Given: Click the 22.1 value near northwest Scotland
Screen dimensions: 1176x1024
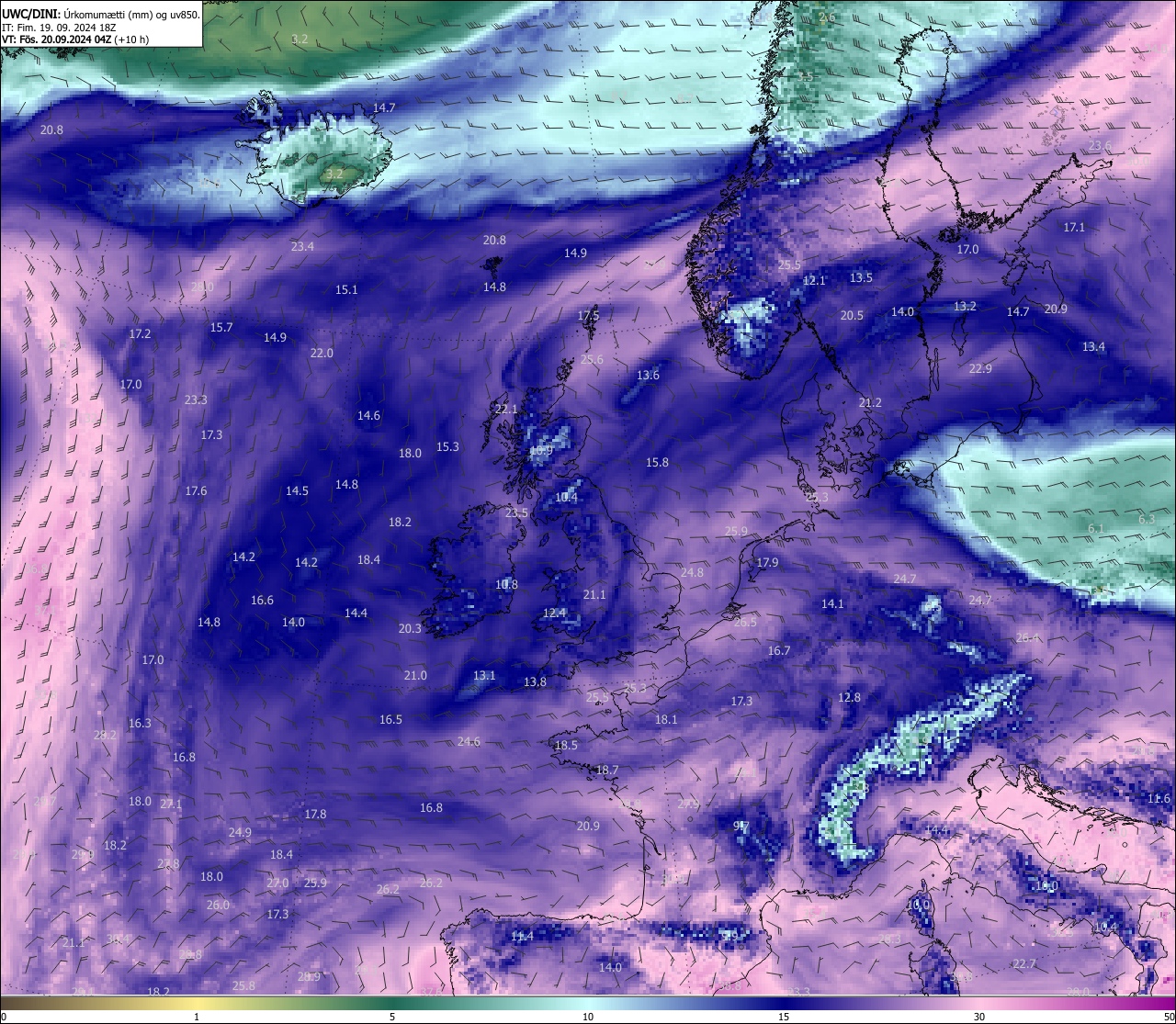Looking at the screenshot, I should pos(506,409).
